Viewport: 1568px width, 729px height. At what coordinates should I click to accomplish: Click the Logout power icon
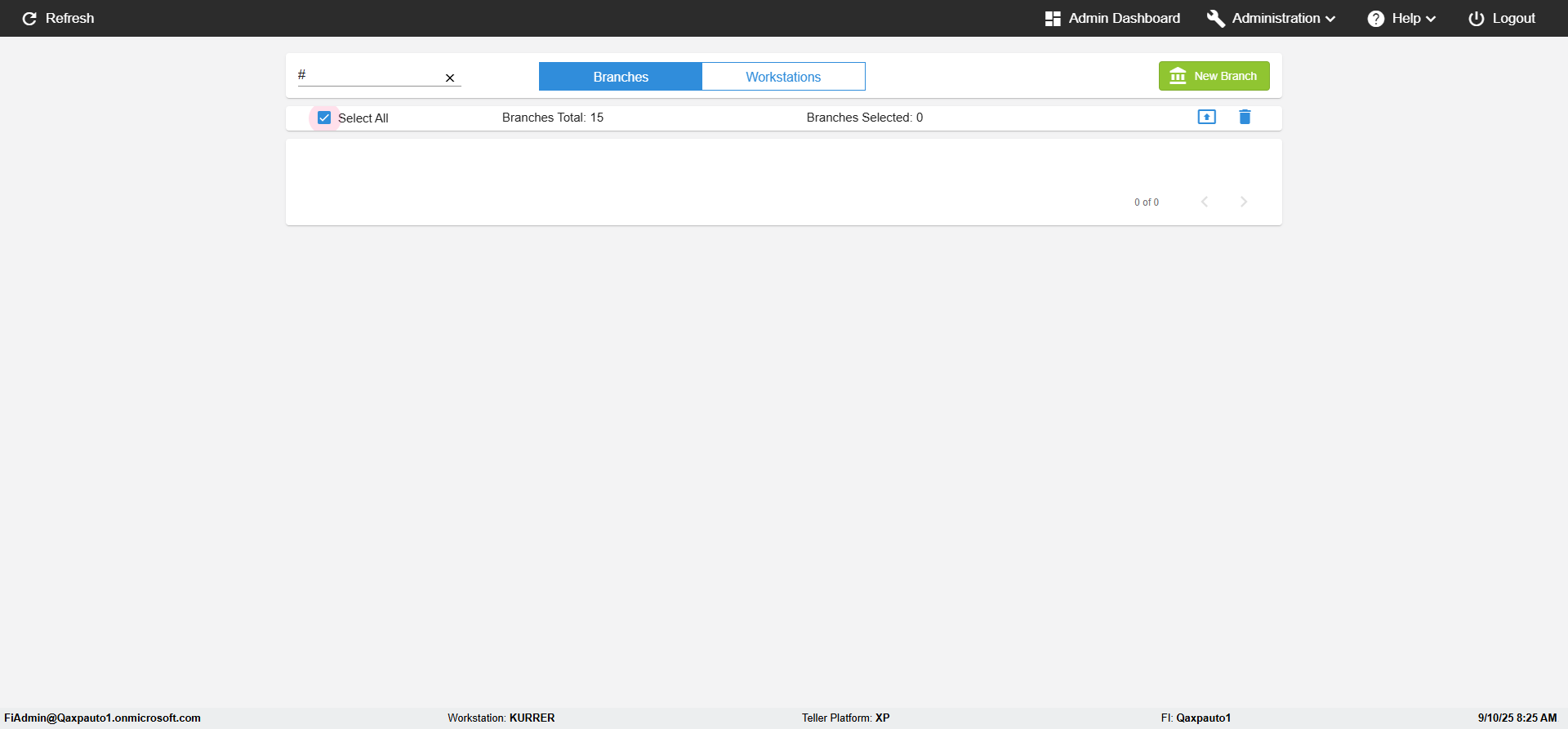point(1477,19)
